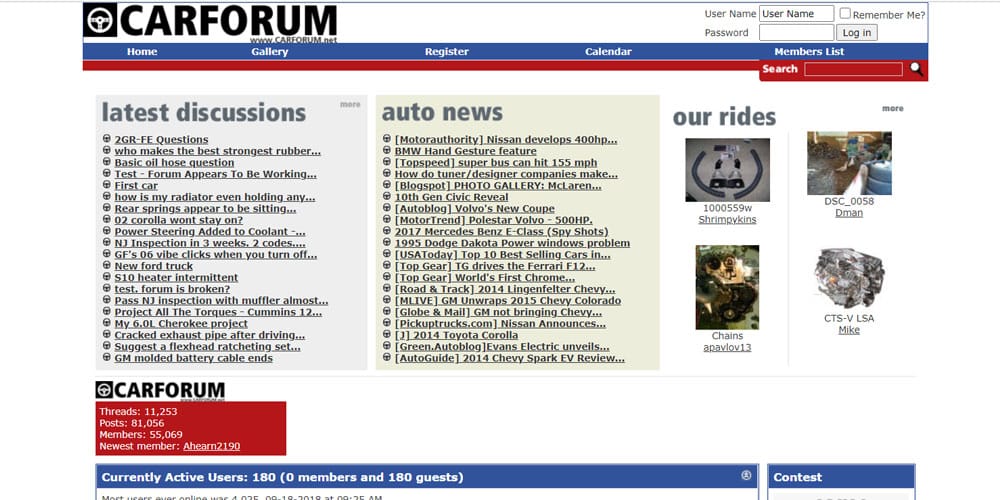Open newest member Ahearn2190 profile

(x=212, y=446)
